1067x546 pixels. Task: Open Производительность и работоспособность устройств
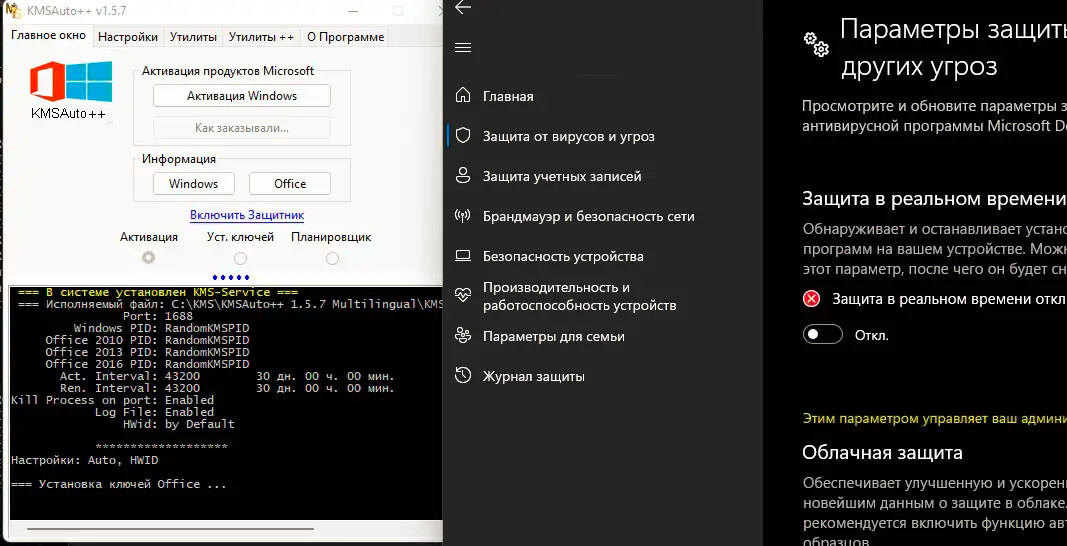click(x=580, y=296)
